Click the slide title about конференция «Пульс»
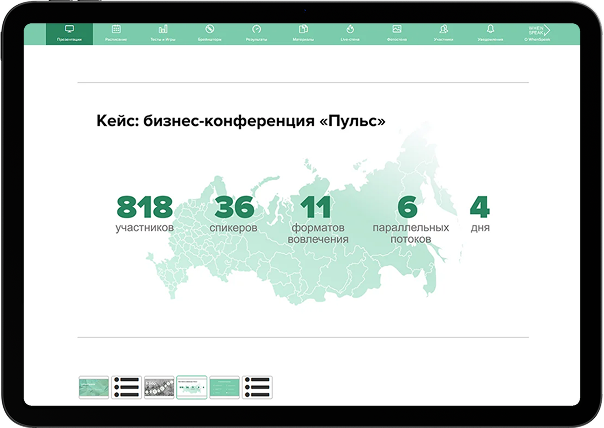This screenshot has height=428, width=604. [241, 120]
